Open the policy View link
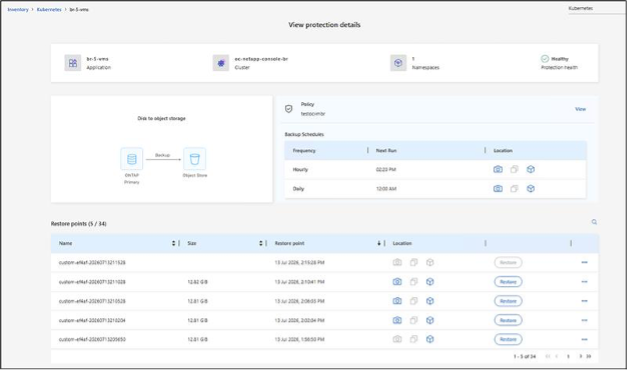This screenshot has height=370, width=628. 580,109
